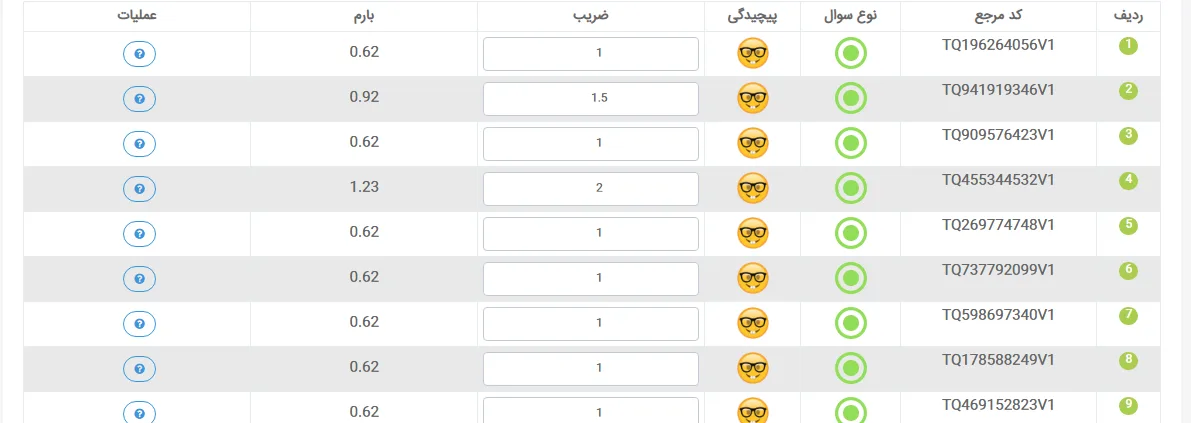
Task: Click coefficient field containing 1.5
Action: click(x=591, y=99)
